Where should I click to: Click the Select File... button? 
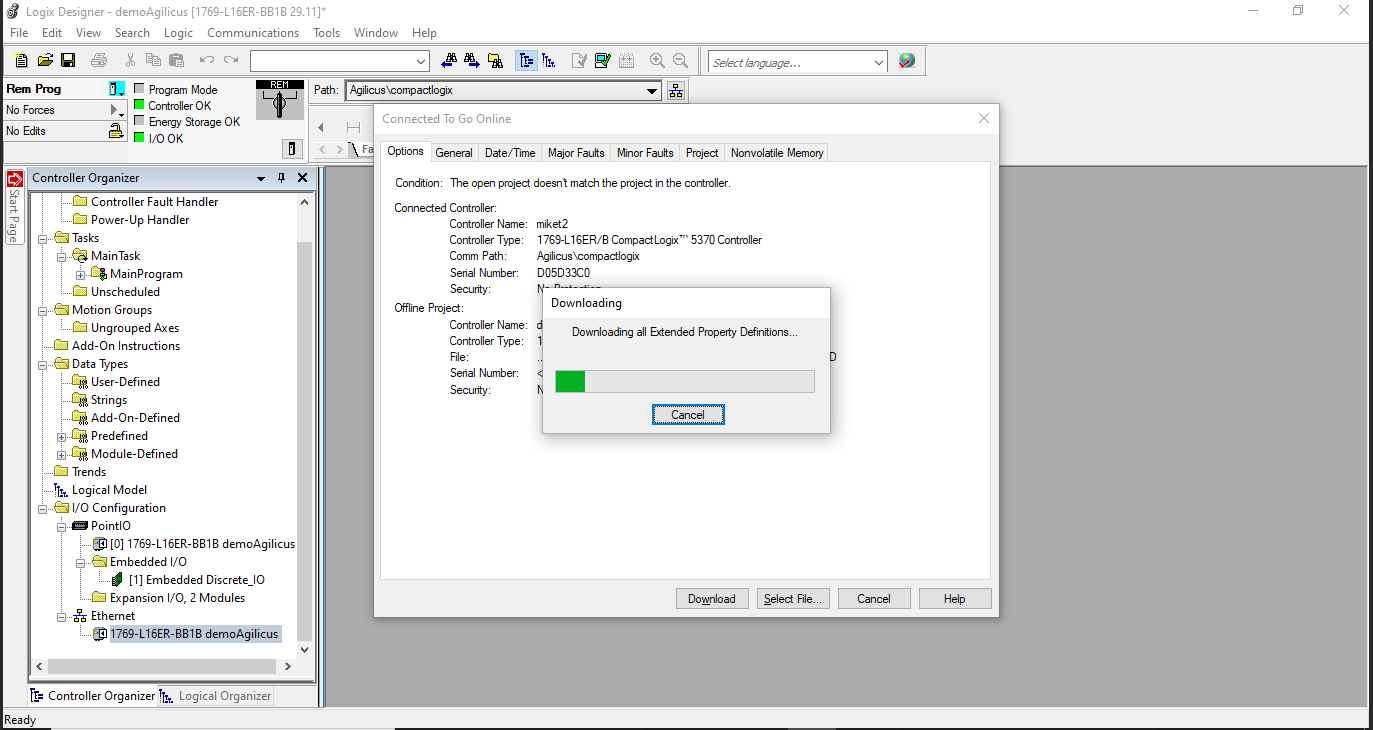click(792, 599)
